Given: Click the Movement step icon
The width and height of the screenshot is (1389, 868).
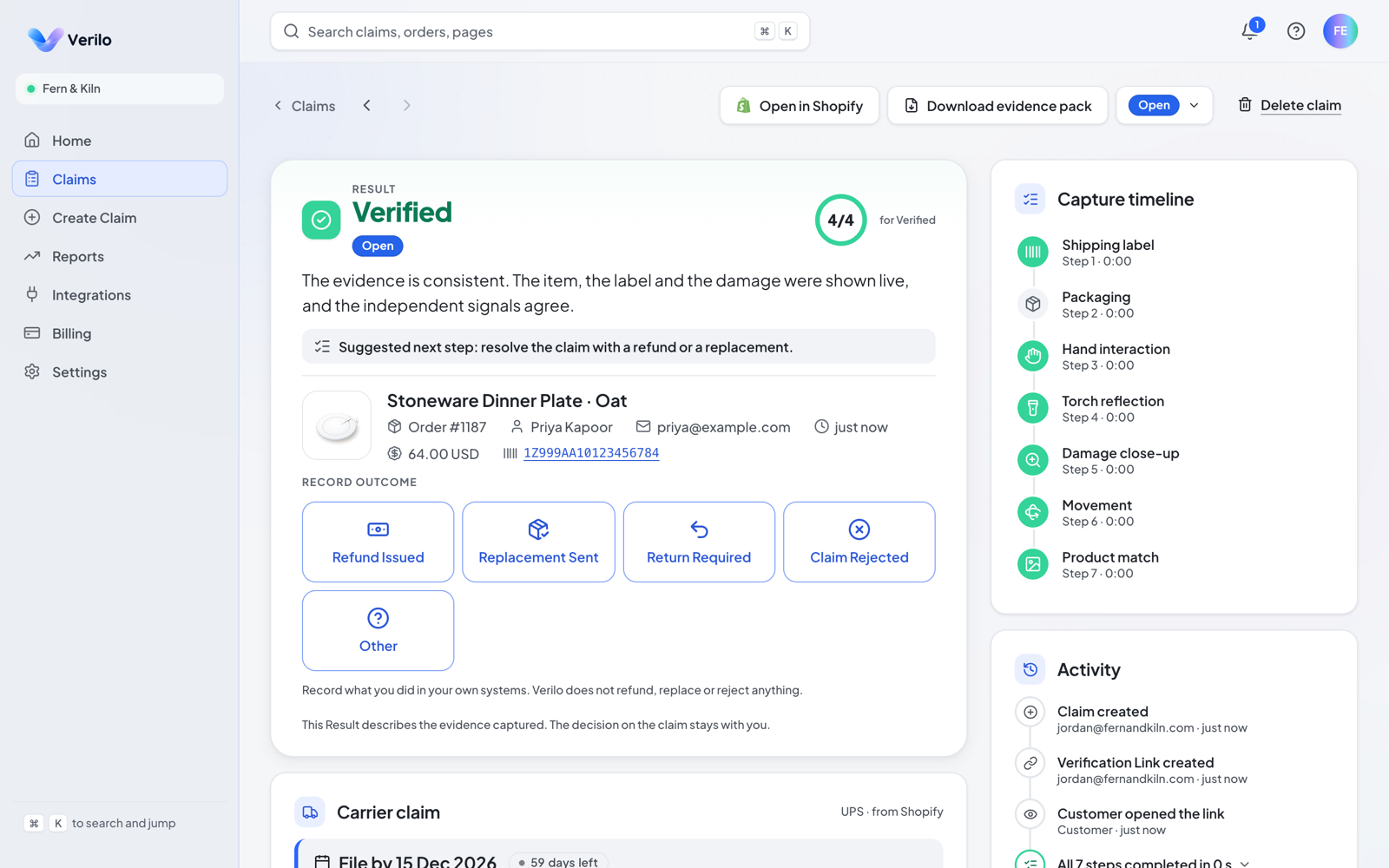Looking at the screenshot, I should 1032,513.
